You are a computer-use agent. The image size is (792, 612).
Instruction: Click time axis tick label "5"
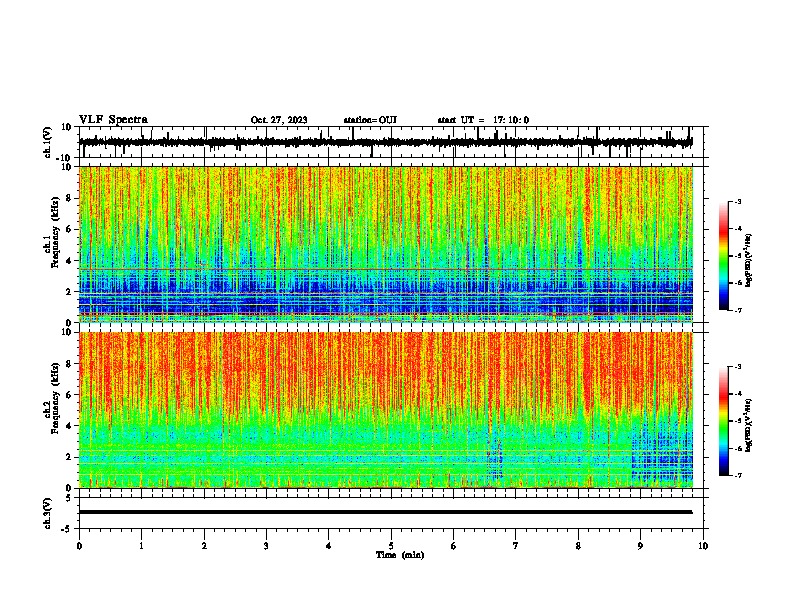(391, 545)
